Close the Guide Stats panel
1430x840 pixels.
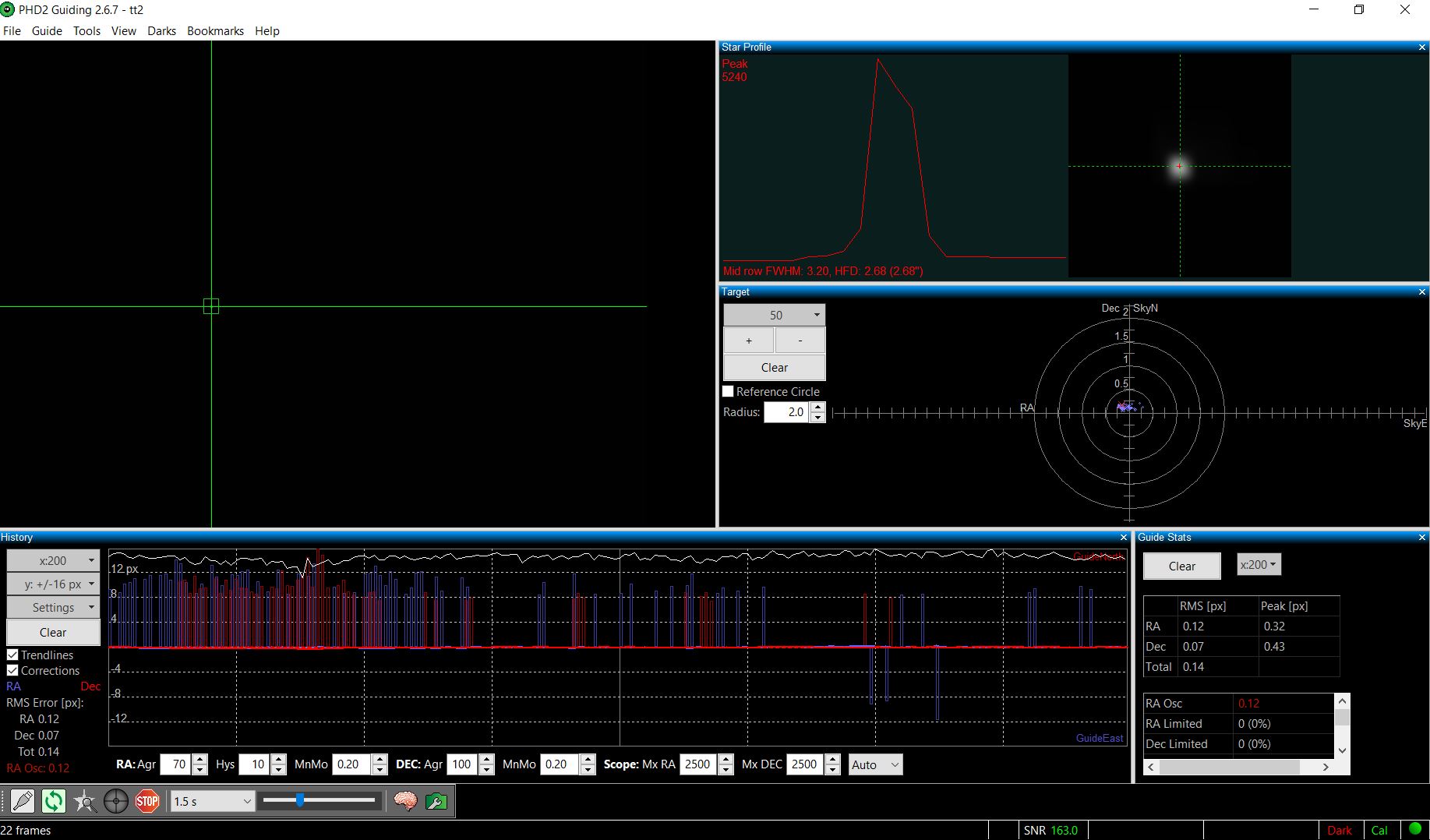[x=1422, y=538]
